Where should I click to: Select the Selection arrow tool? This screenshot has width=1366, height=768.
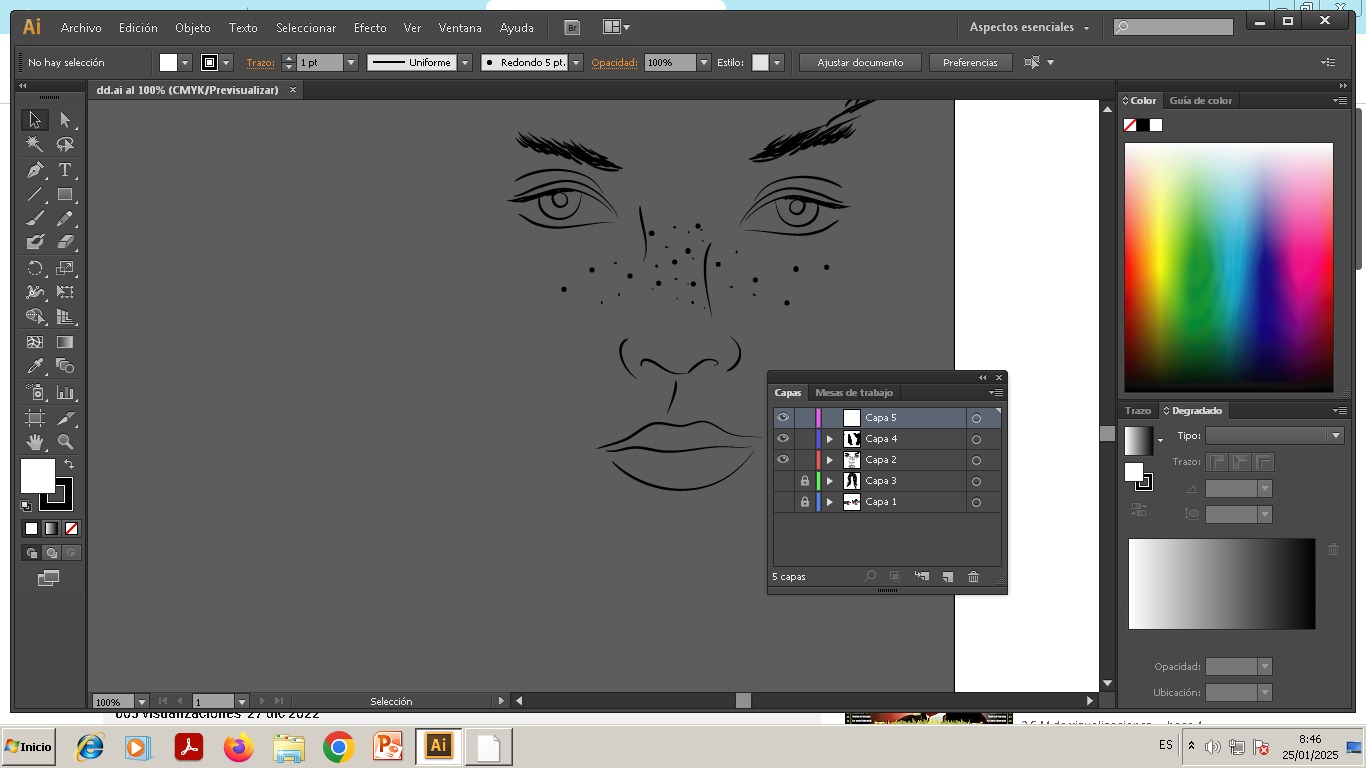point(35,120)
